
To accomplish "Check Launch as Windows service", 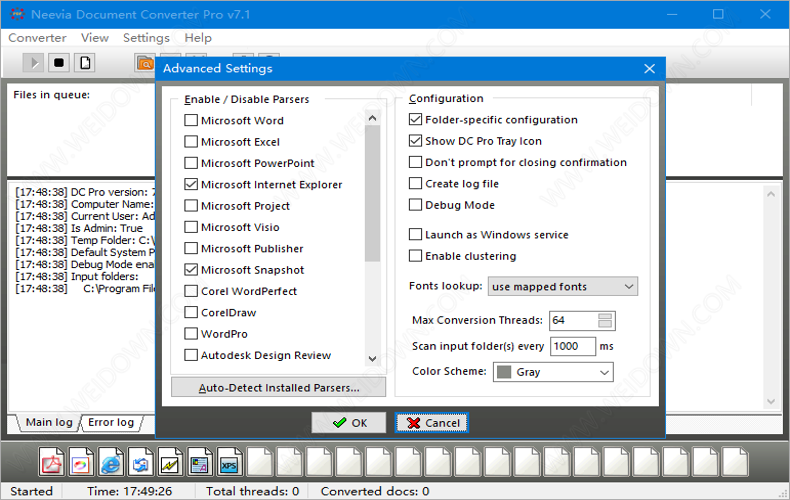I will 415,234.
